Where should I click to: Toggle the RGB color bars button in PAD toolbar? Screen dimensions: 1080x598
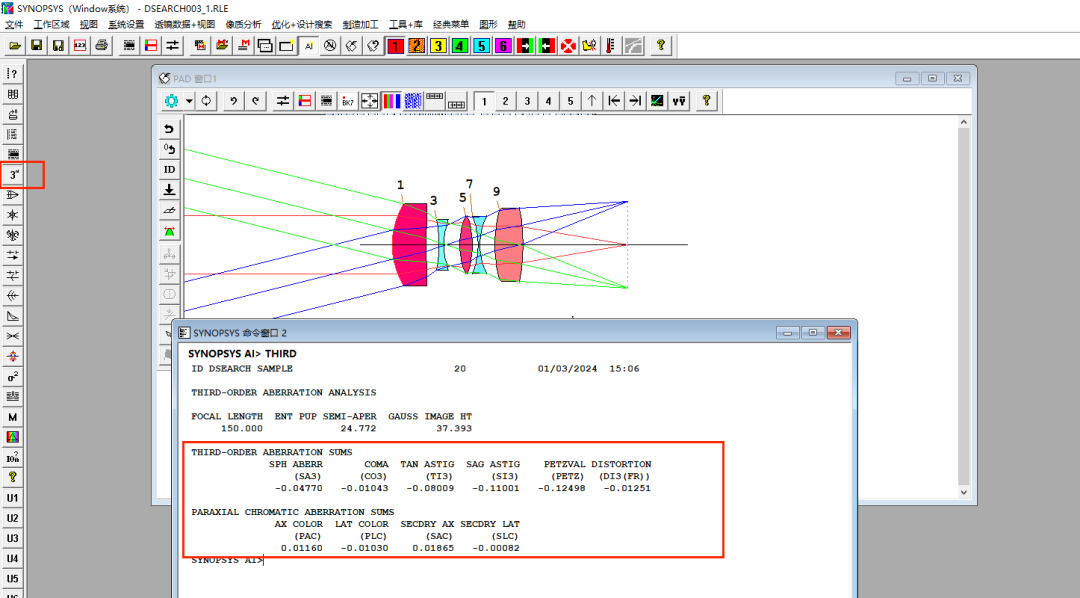point(391,101)
